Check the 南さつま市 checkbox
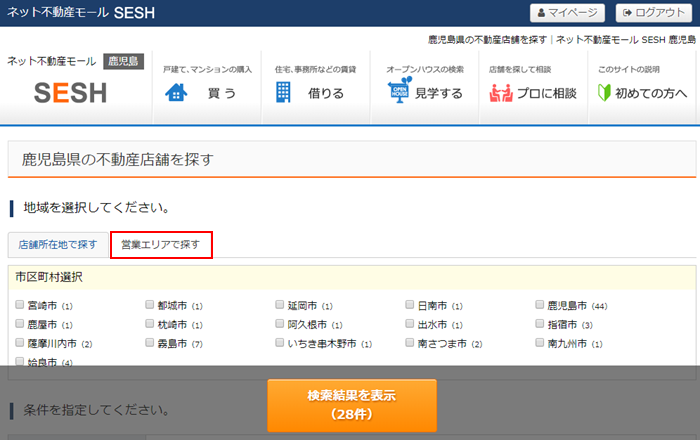The image size is (700, 440). click(x=410, y=343)
